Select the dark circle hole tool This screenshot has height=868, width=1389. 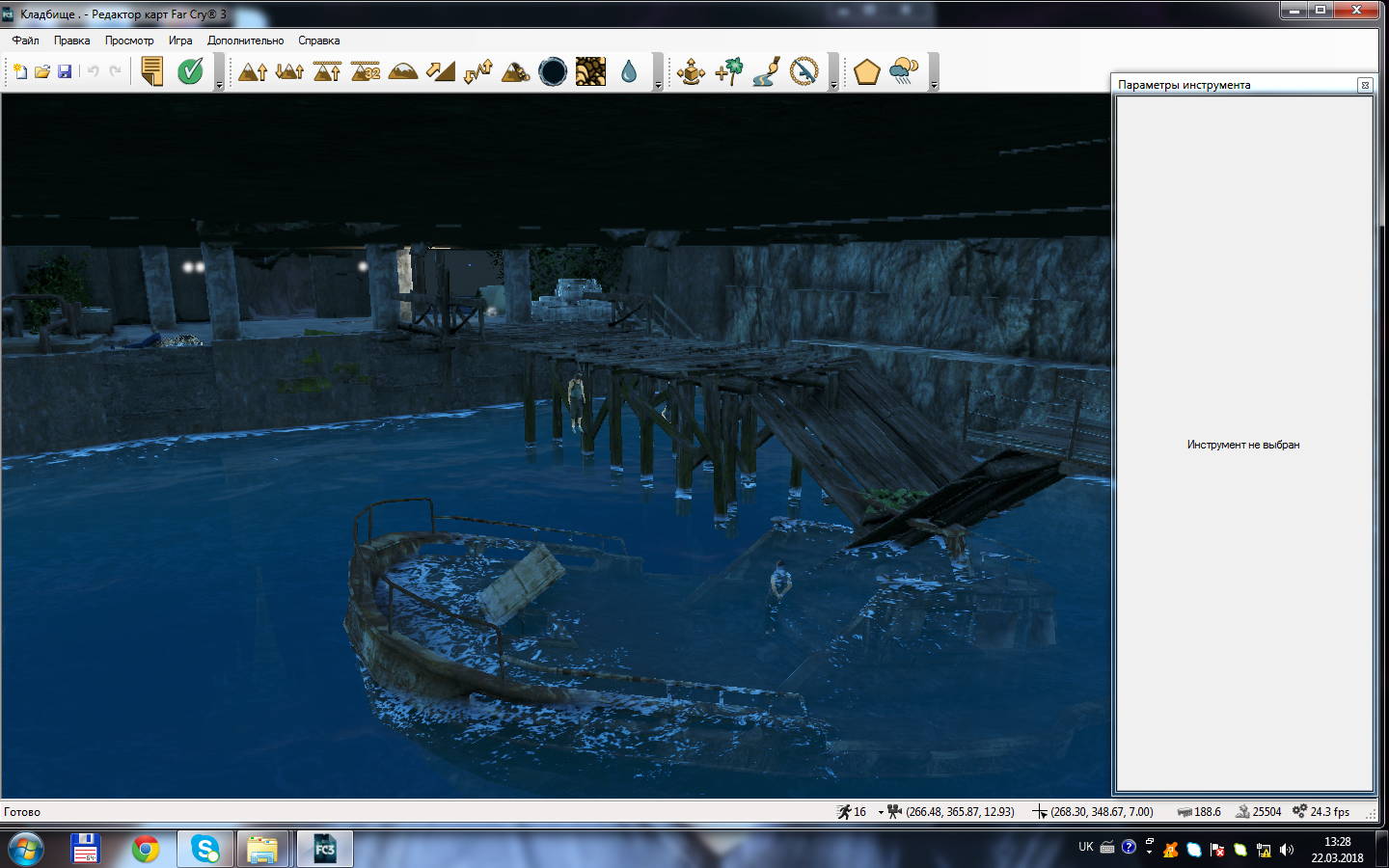553,71
